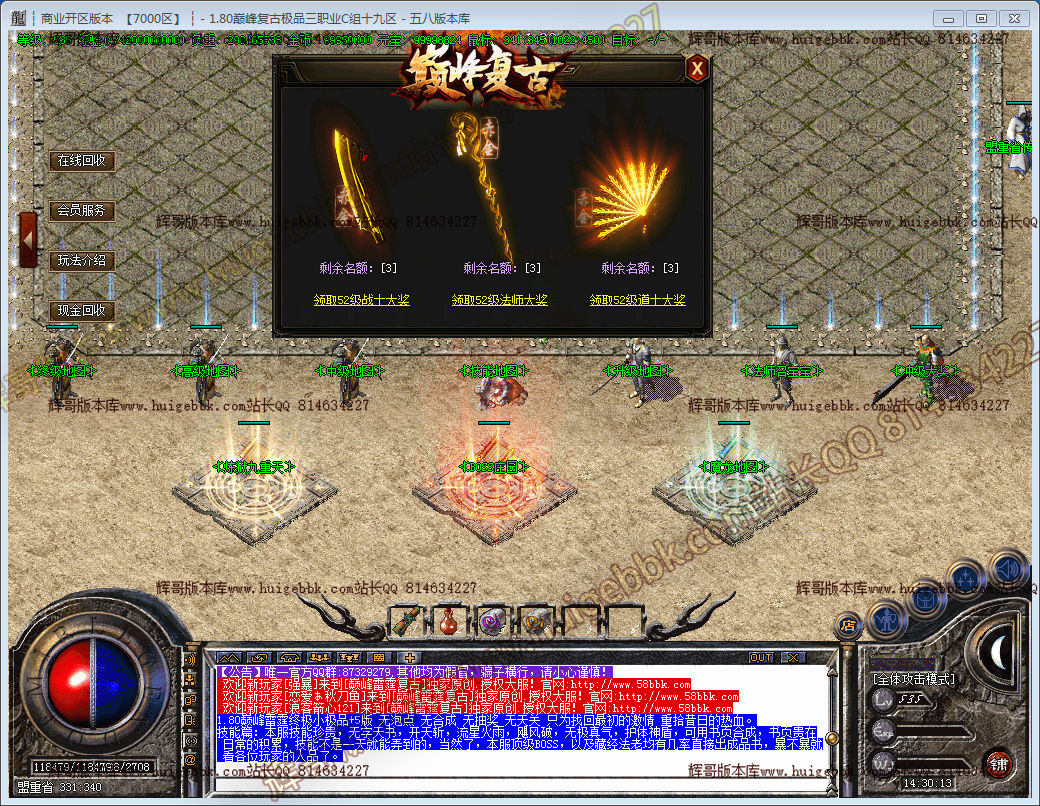The height and width of the screenshot is (806, 1040).
Task: Open the 会员服务 button
Action: [82, 211]
